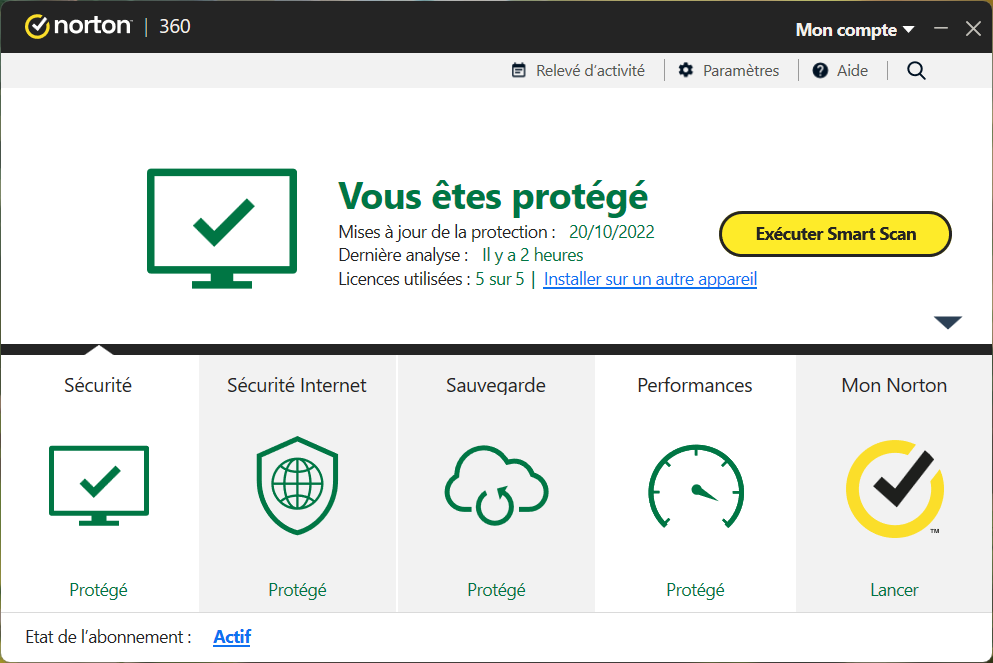
Task: Follow the Installer sur un autre appareil link
Action: tap(650, 279)
